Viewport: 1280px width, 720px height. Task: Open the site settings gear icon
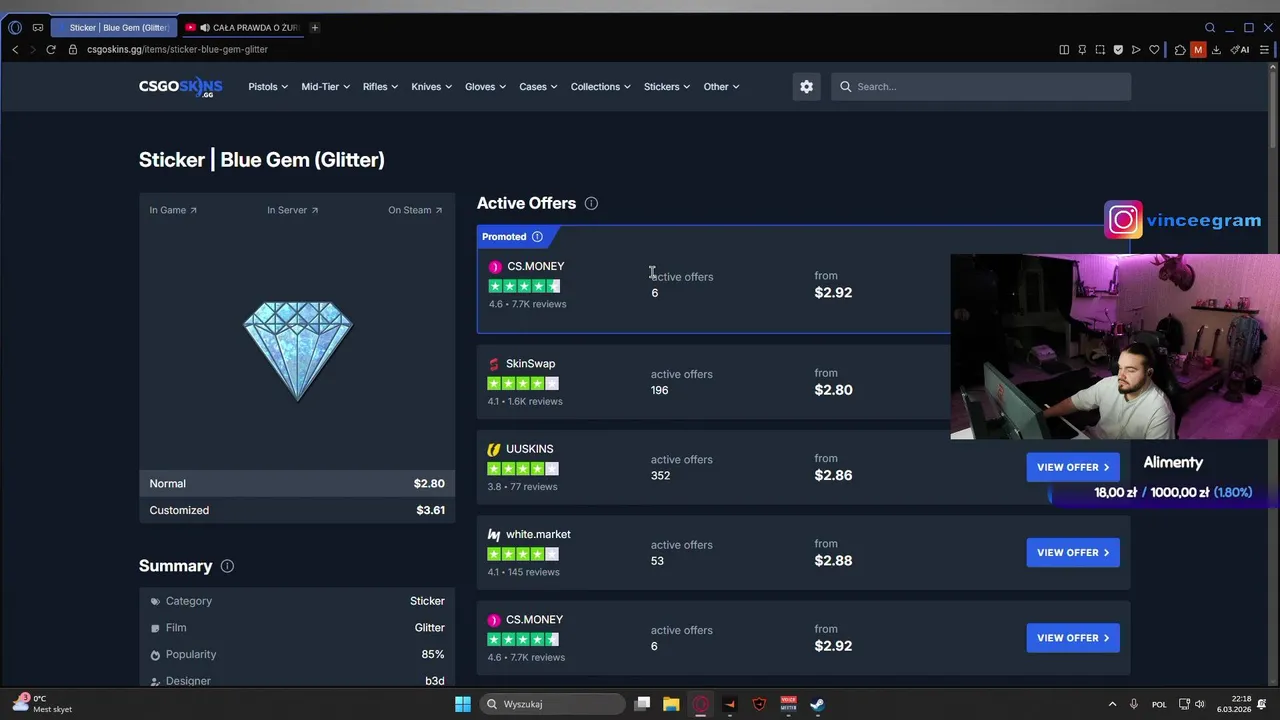click(806, 86)
